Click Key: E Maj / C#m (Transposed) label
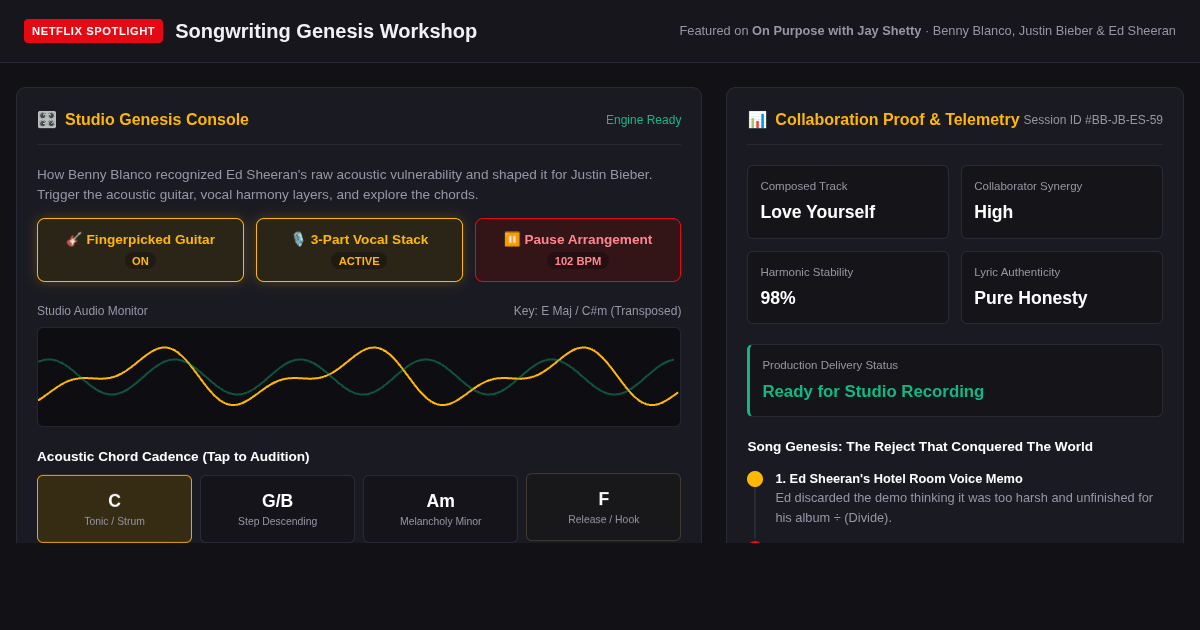This screenshot has width=1200, height=630. click(x=597, y=311)
